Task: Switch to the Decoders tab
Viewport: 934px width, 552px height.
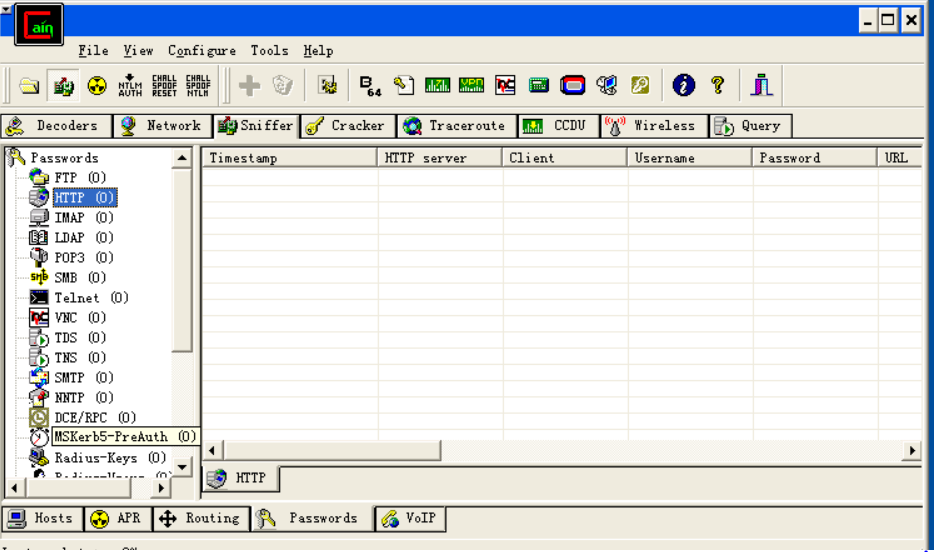Action: [x=57, y=126]
